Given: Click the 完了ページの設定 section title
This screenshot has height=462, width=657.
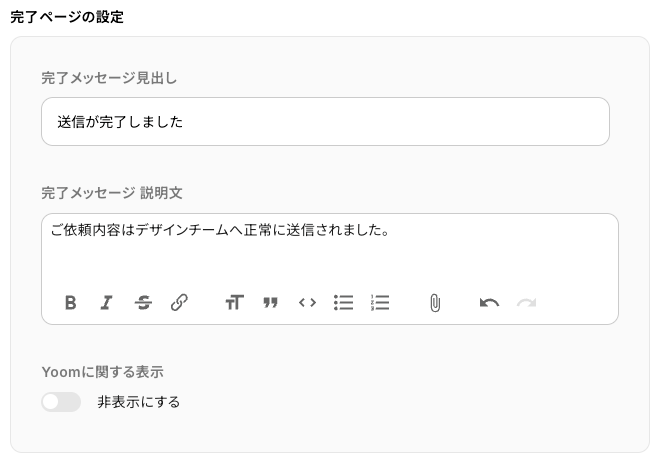Looking at the screenshot, I should pos(67,16).
